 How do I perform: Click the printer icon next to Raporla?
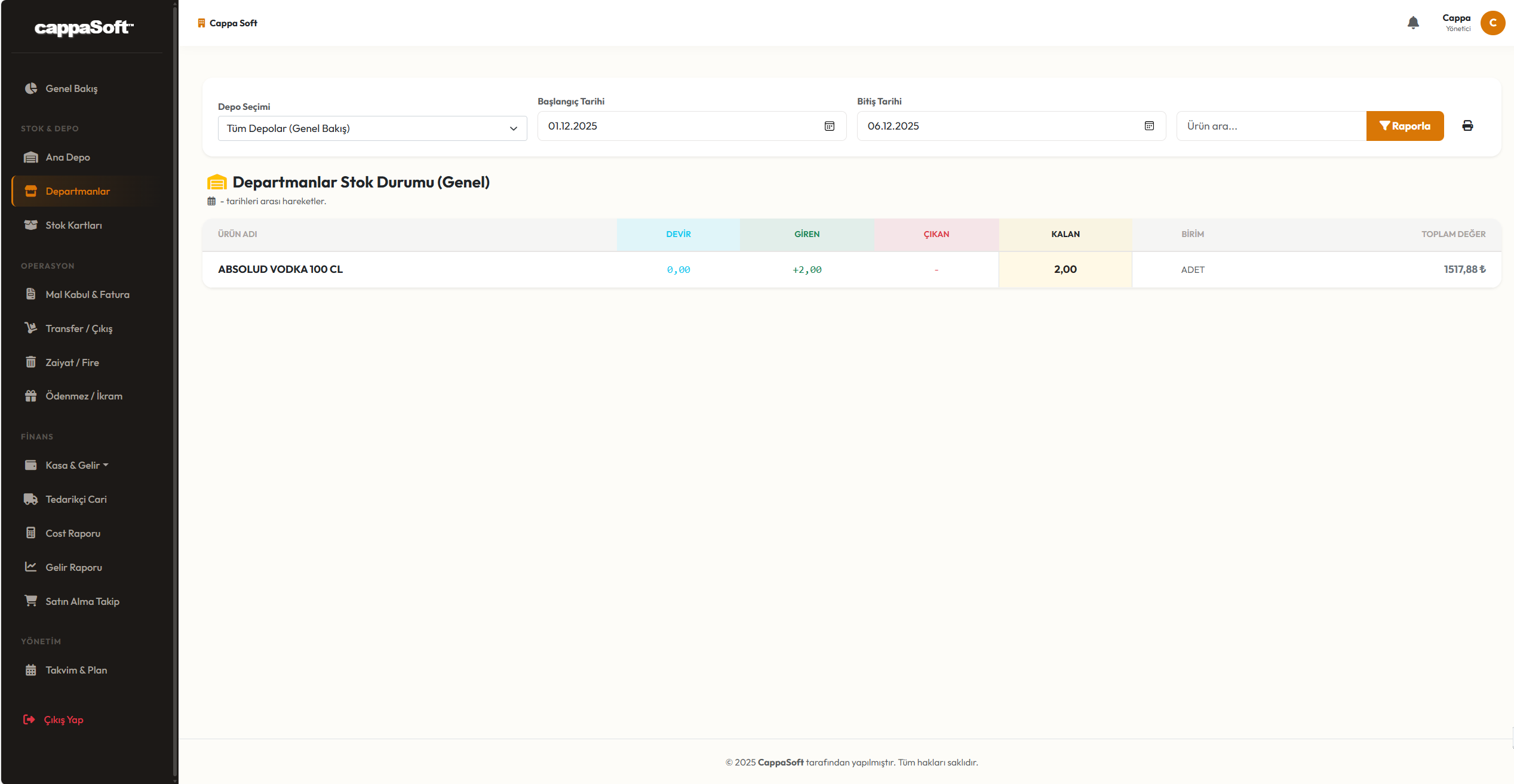(1467, 126)
